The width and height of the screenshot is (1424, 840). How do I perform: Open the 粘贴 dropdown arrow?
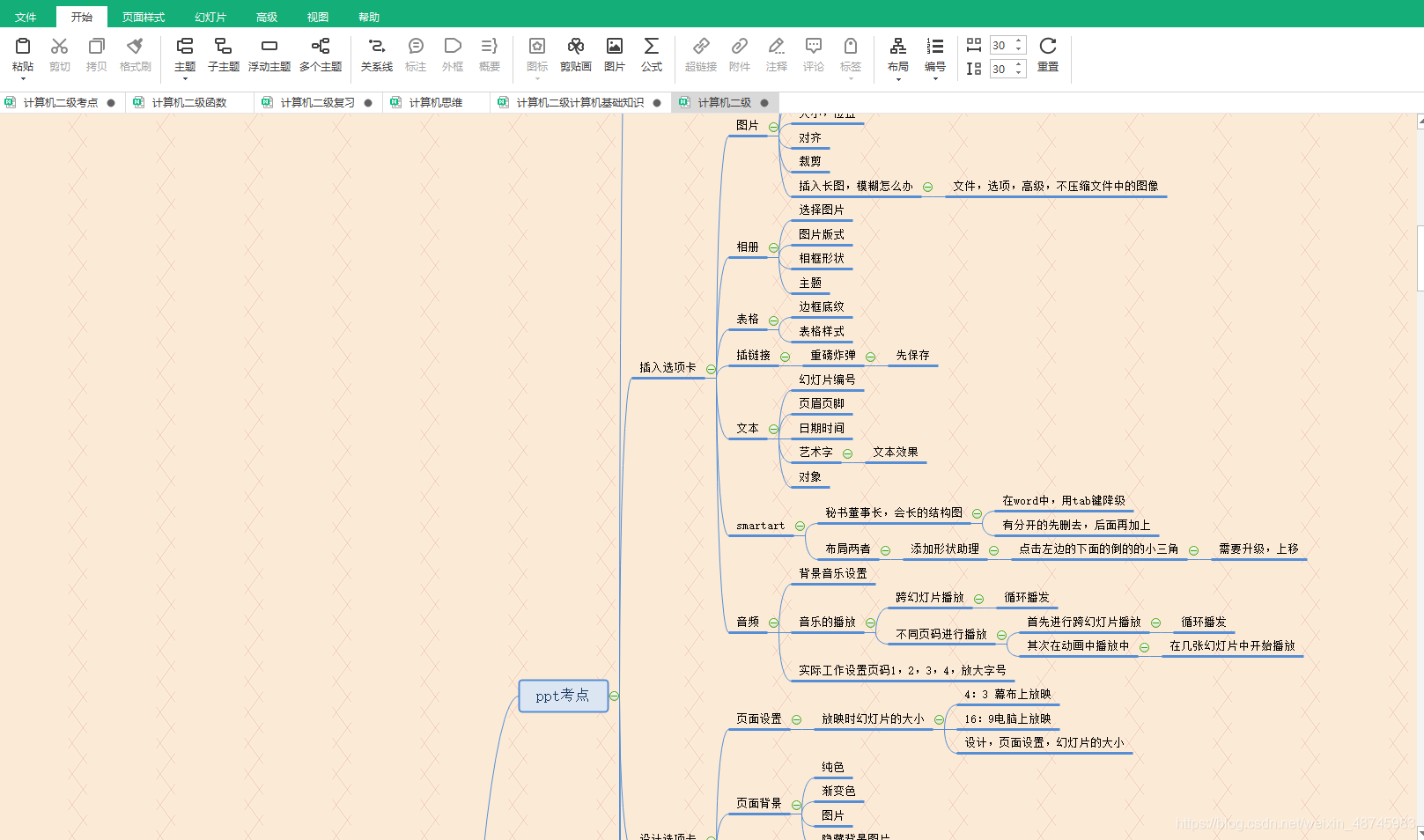[23, 79]
